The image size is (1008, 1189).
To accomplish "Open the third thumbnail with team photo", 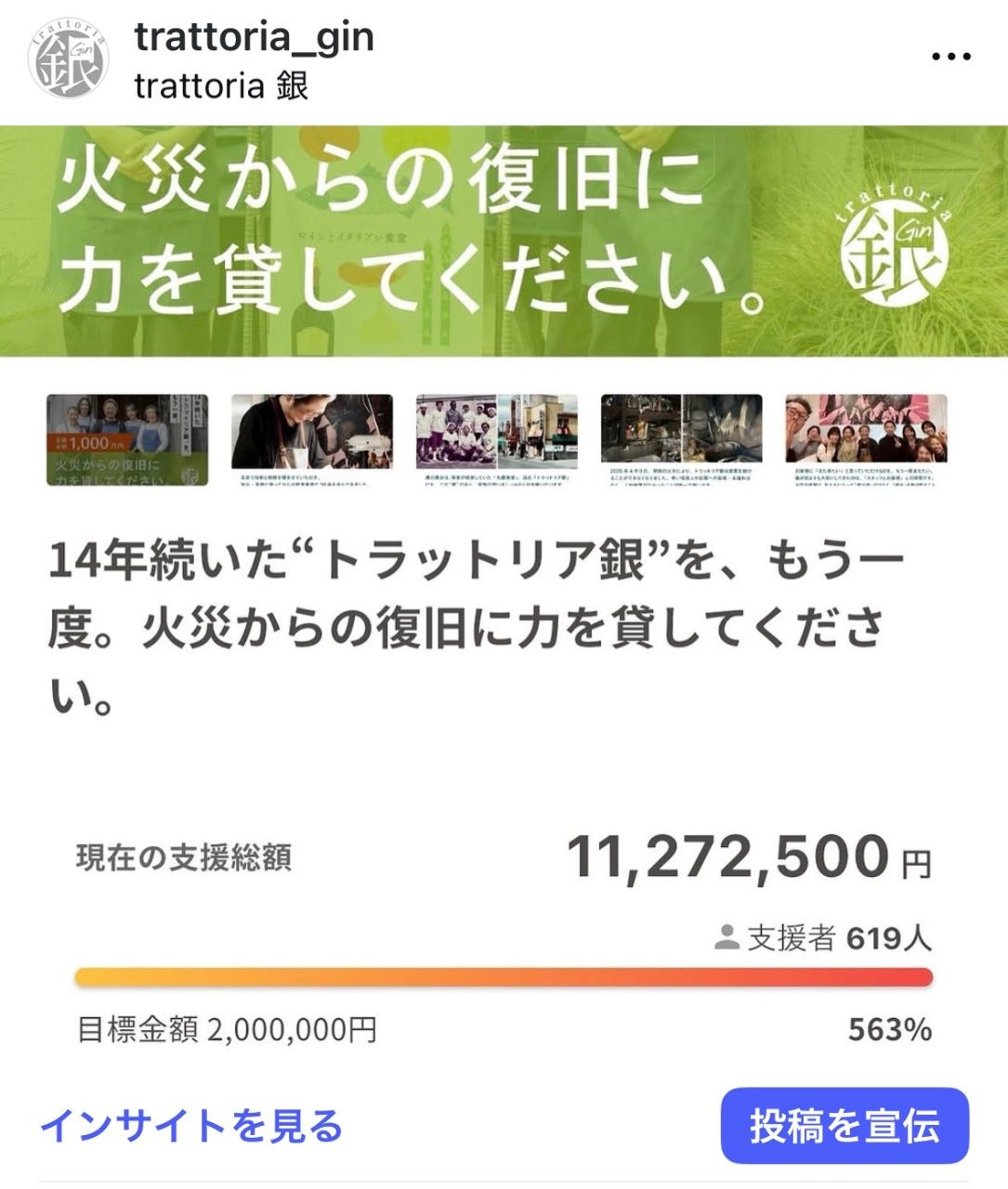I will [497, 440].
